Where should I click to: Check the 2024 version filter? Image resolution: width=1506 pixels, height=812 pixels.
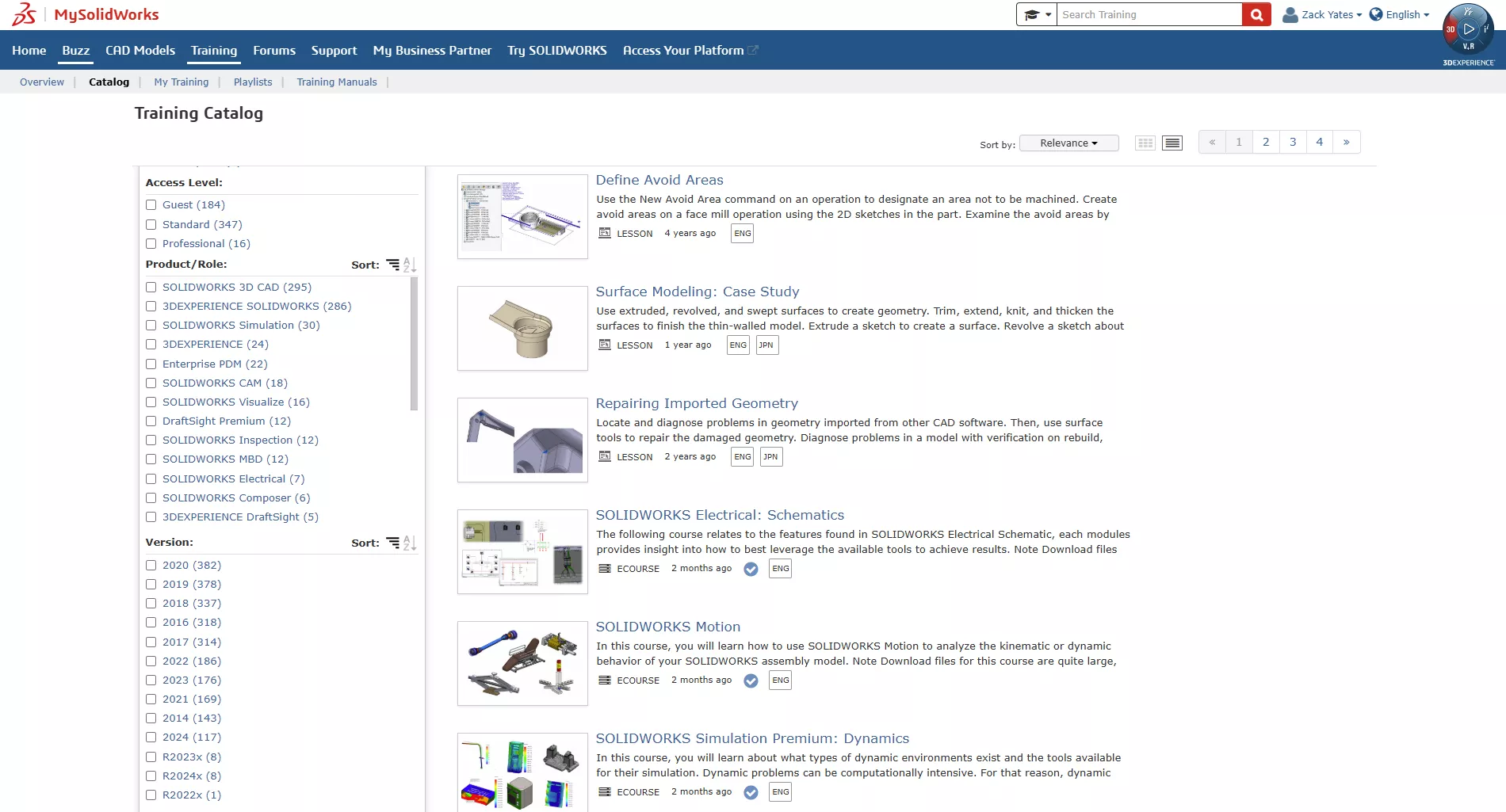[x=151, y=738]
